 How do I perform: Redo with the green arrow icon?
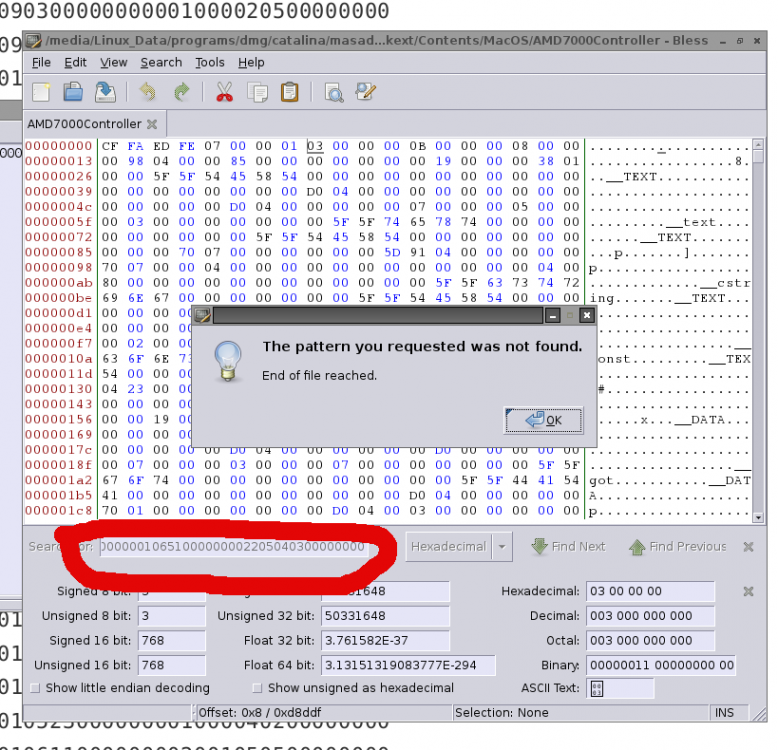pos(182,92)
